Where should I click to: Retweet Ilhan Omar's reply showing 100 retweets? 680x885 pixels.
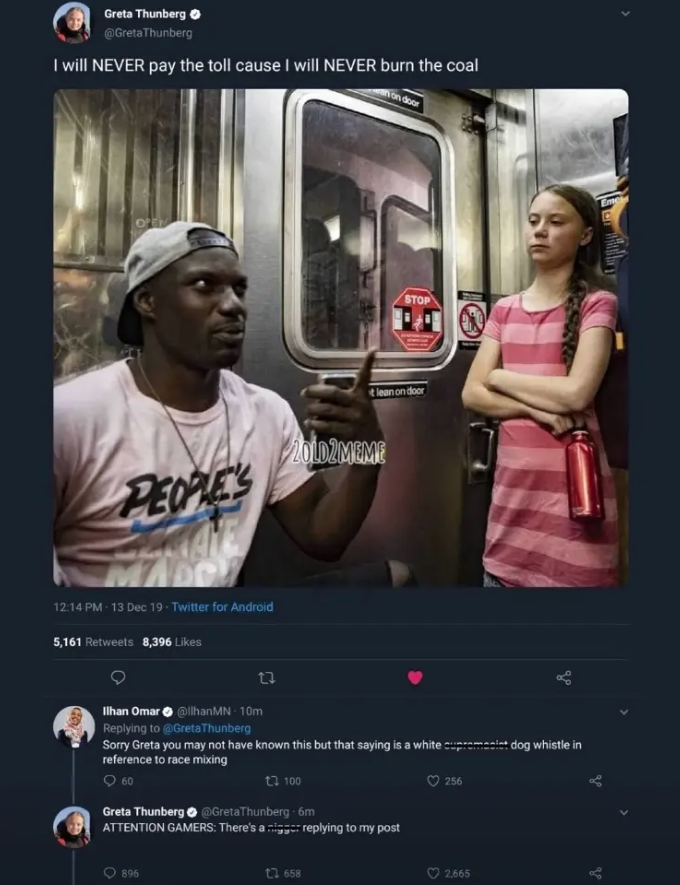point(272,781)
